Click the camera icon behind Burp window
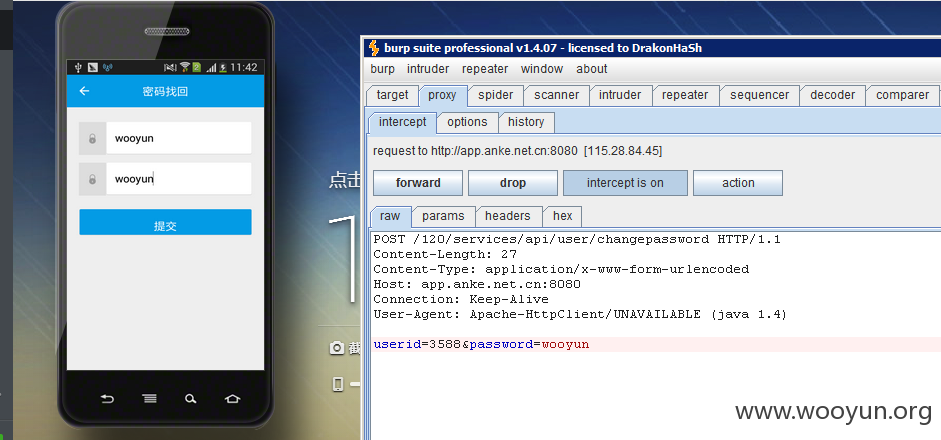The width and height of the screenshot is (941, 440). 337,348
